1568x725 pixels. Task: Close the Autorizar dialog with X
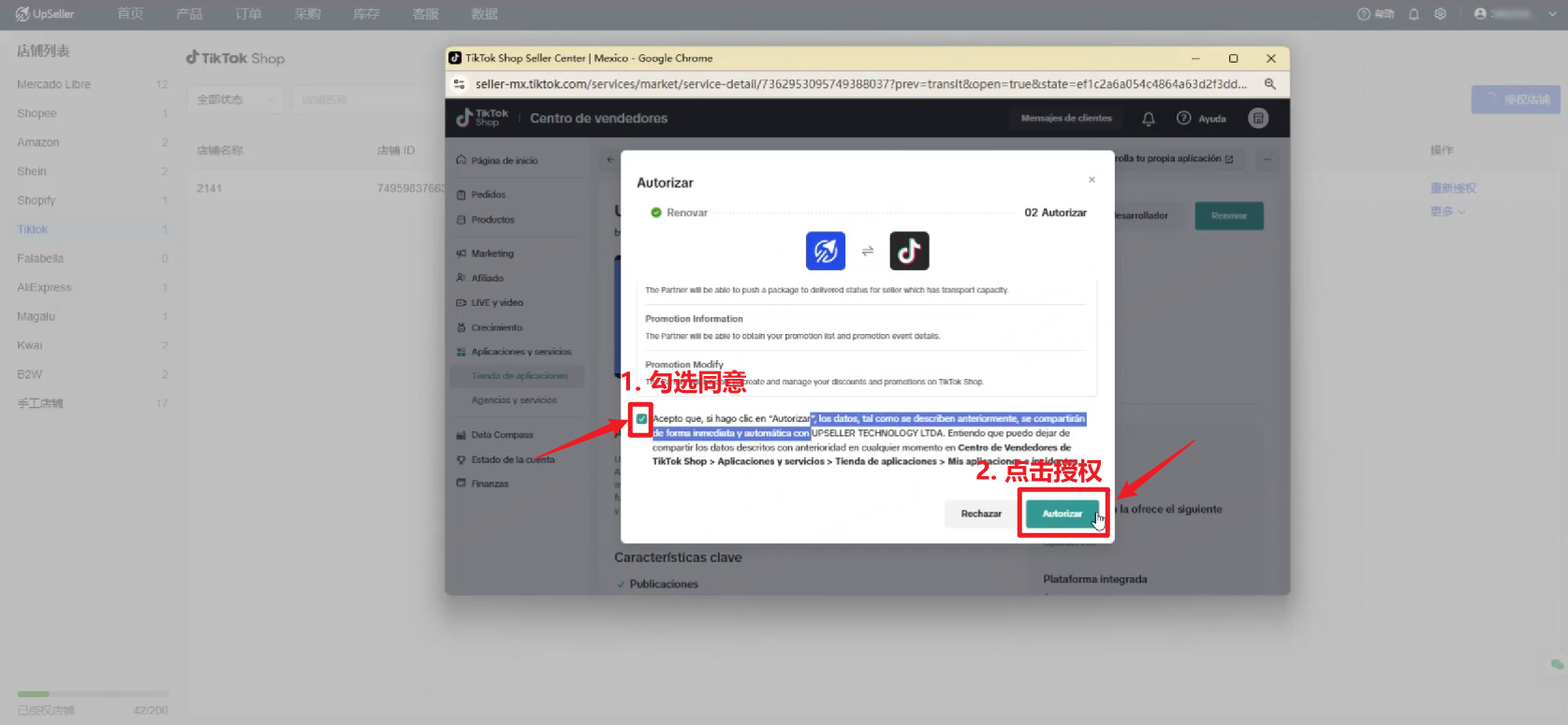click(x=1092, y=180)
